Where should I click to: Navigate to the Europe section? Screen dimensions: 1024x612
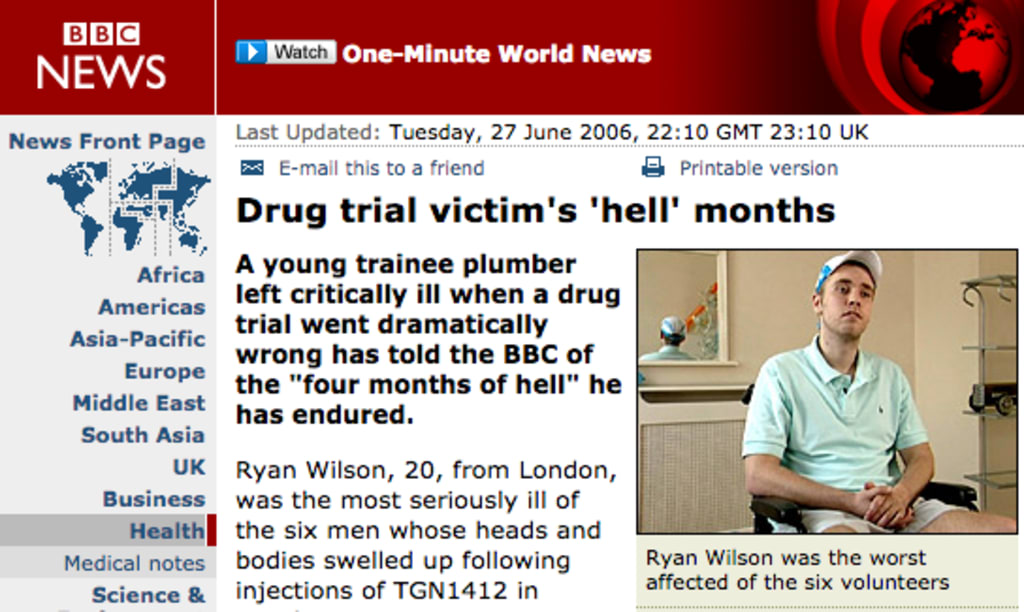pos(165,371)
